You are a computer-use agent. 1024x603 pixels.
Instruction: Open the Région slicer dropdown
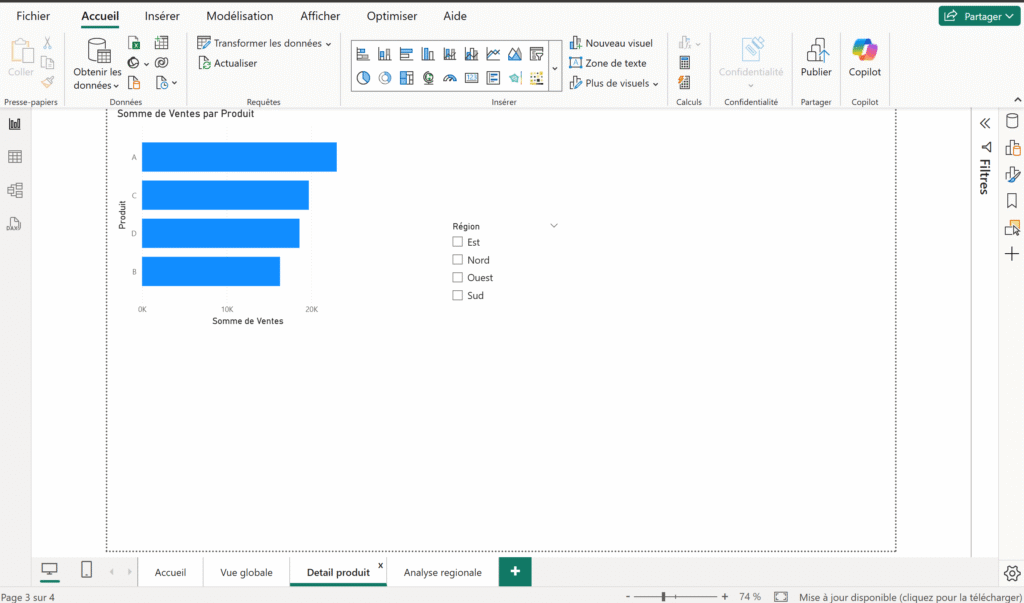tap(554, 225)
